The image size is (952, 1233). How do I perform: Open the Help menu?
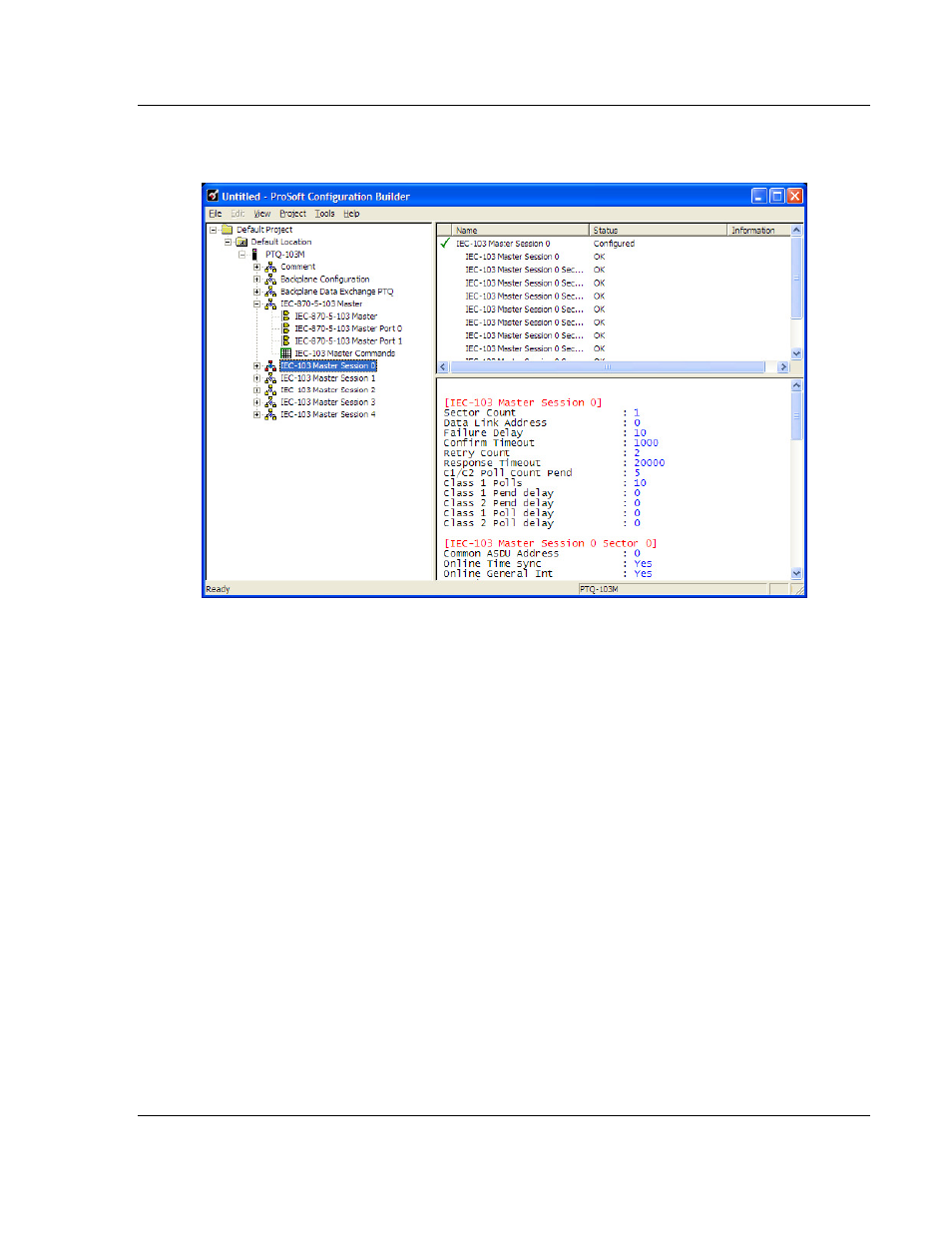click(x=351, y=214)
